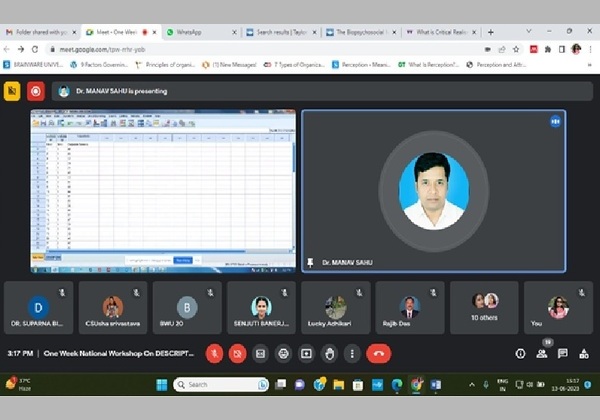The image size is (600, 420).
Task: Select the shared SPSS presentation thumbnail
Action: [163, 191]
